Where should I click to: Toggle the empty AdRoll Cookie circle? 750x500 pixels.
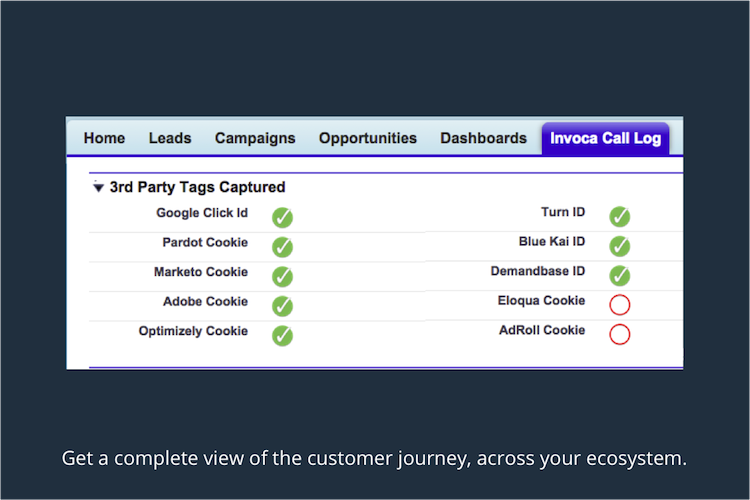click(620, 334)
